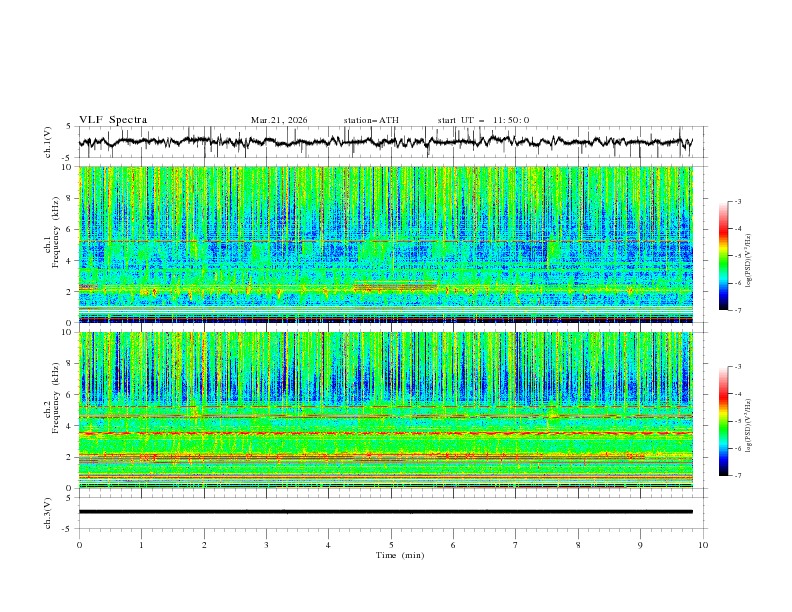Click the "station=ATH" label
The height and width of the screenshot is (612, 792).
tap(371, 120)
